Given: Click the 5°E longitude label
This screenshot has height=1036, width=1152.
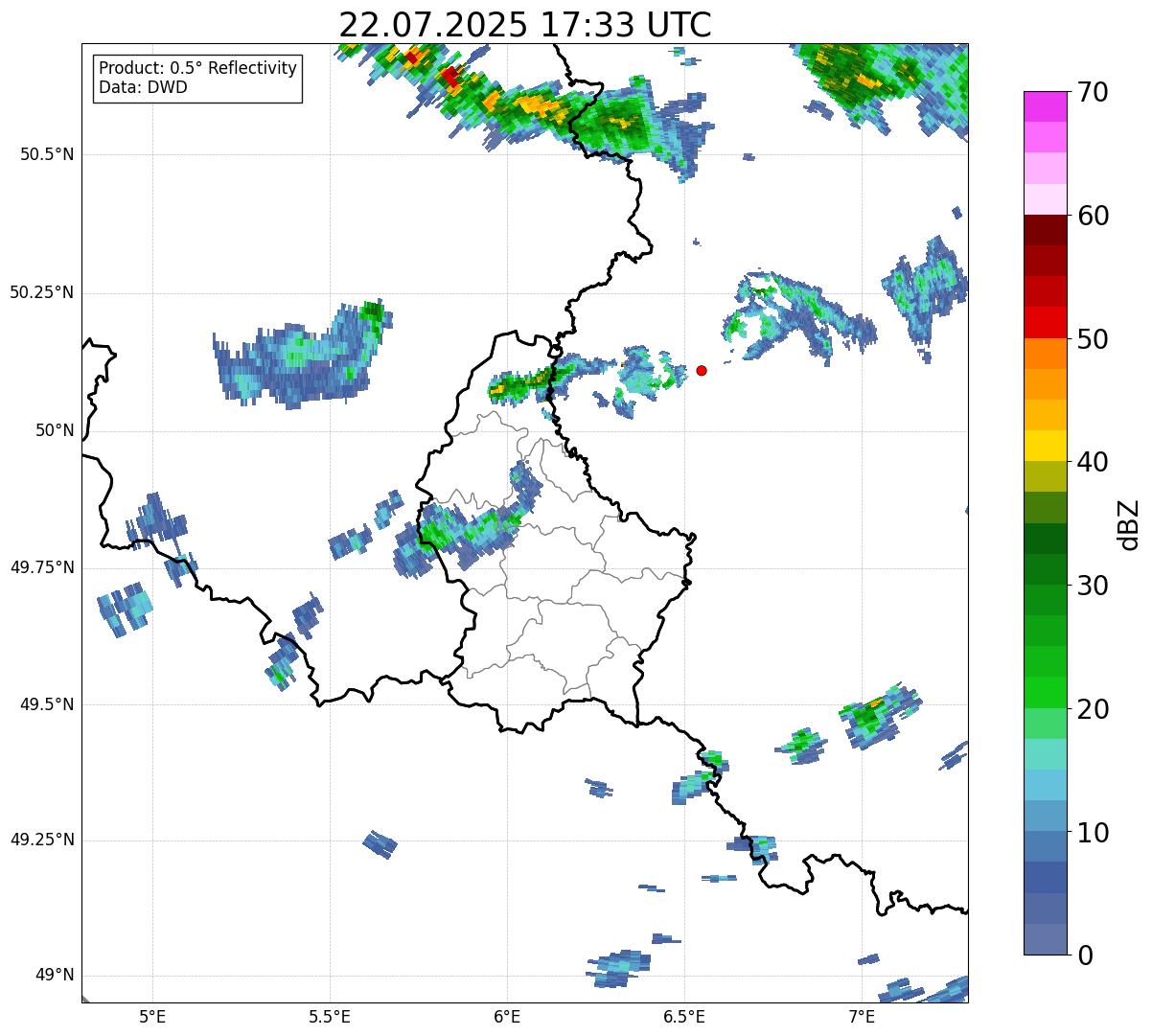Looking at the screenshot, I should pos(152,1016).
